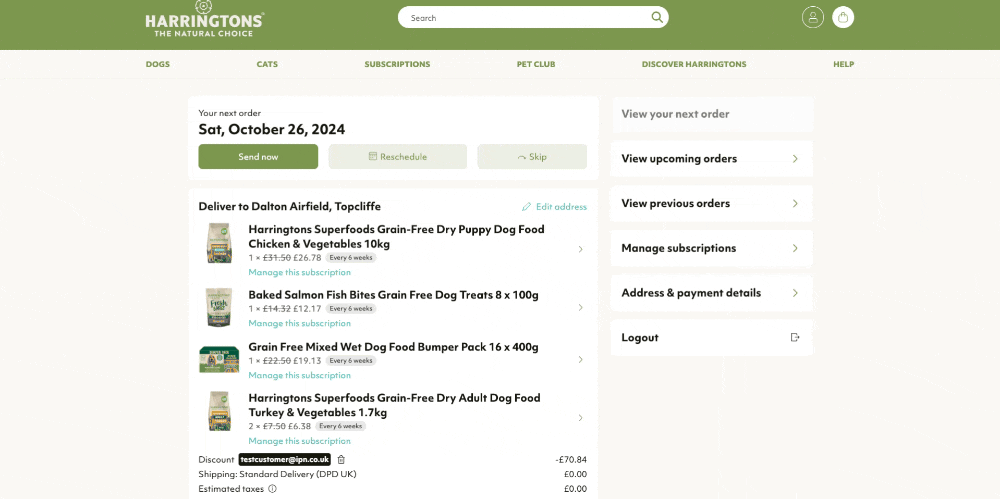The width and height of the screenshot is (1000, 499).
Task: Remove discount via trash icon
Action: click(341, 459)
